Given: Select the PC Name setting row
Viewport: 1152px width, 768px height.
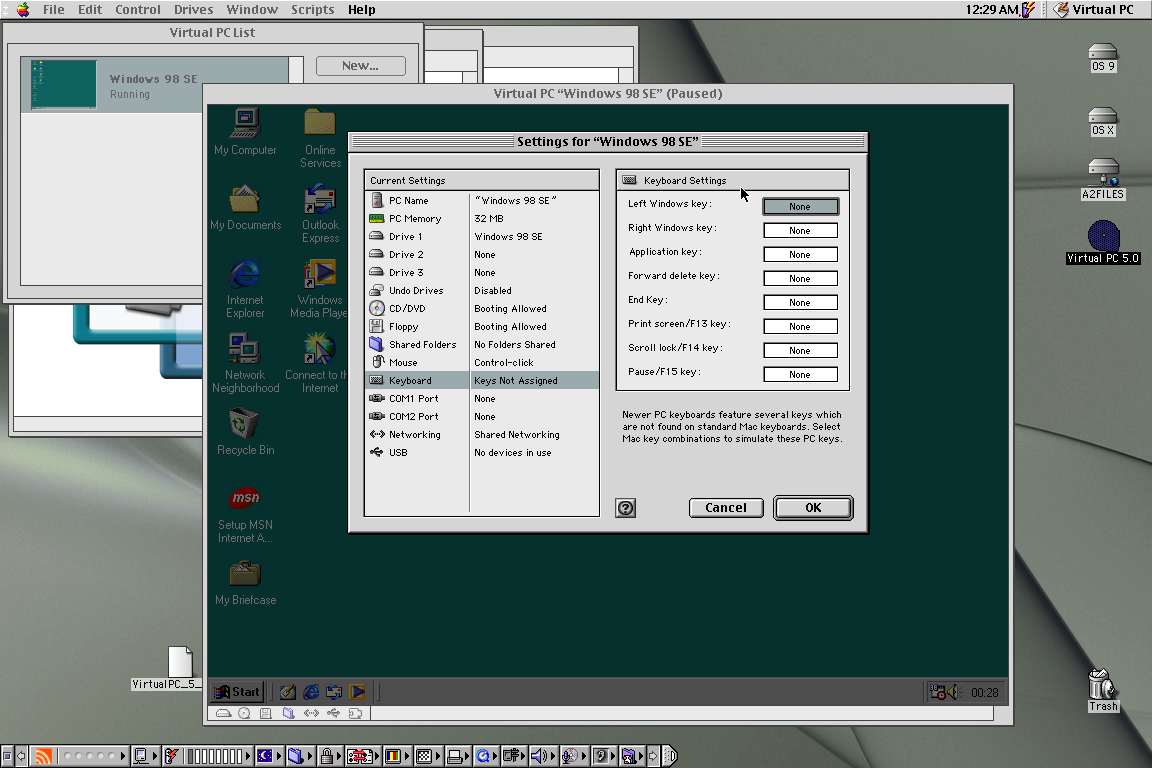Looking at the screenshot, I should [x=482, y=201].
